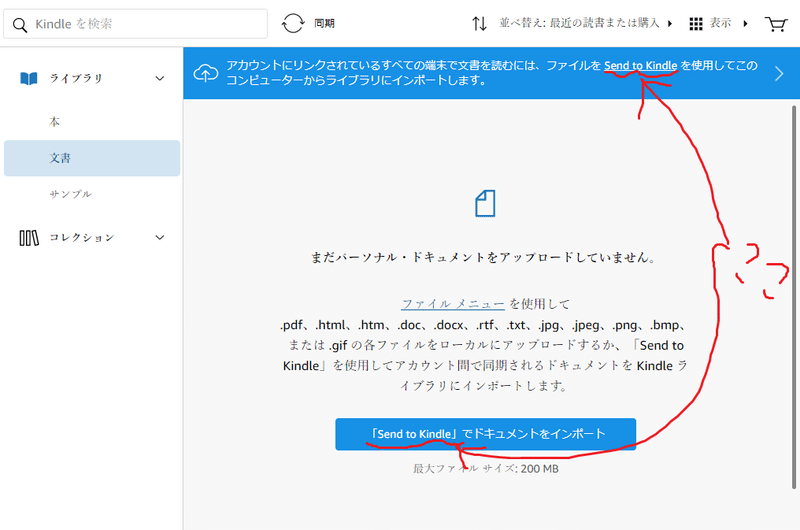Collapse the ライブラリ section chevron
This screenshot has height=530, width=800.
[160, 78]
